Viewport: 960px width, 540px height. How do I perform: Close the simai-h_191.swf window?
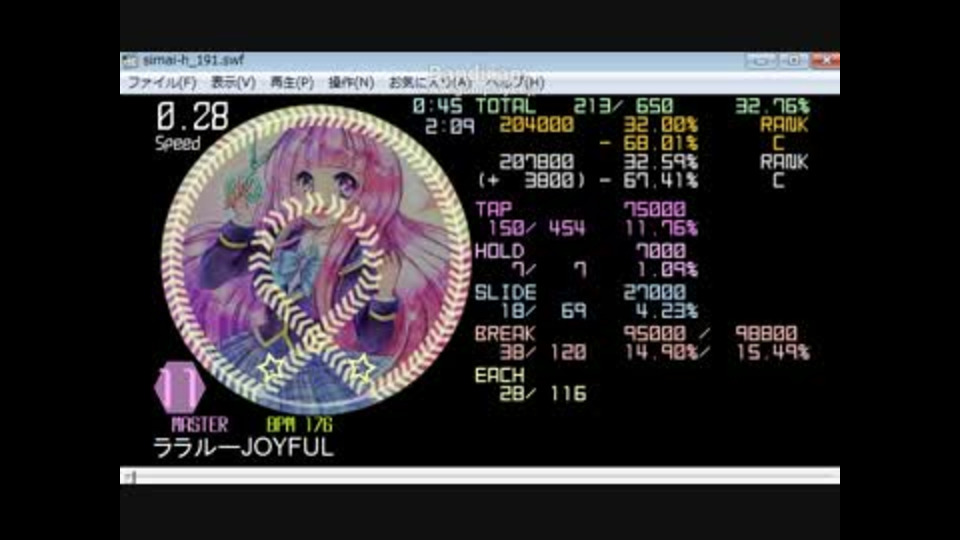[x=825, y=60]
